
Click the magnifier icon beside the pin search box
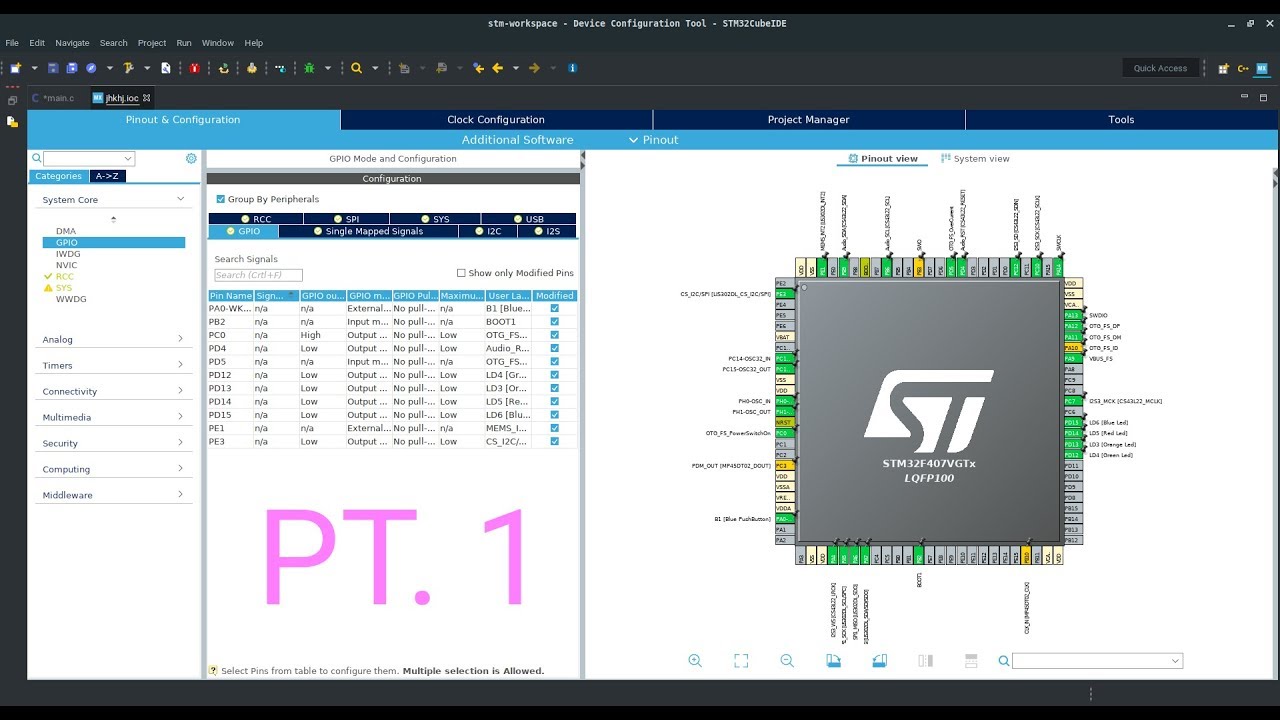click(x=1004, y=661)
